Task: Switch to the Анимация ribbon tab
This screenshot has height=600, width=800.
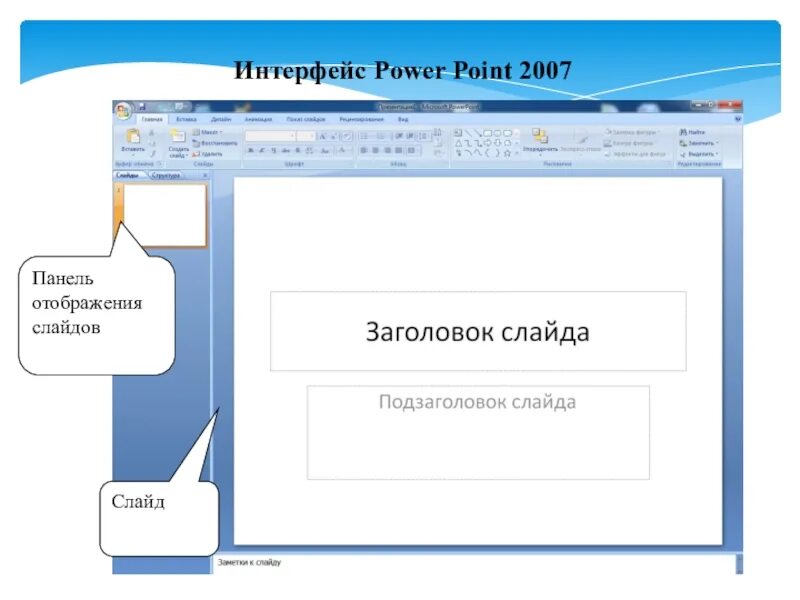Action: [x=258, y=119]
